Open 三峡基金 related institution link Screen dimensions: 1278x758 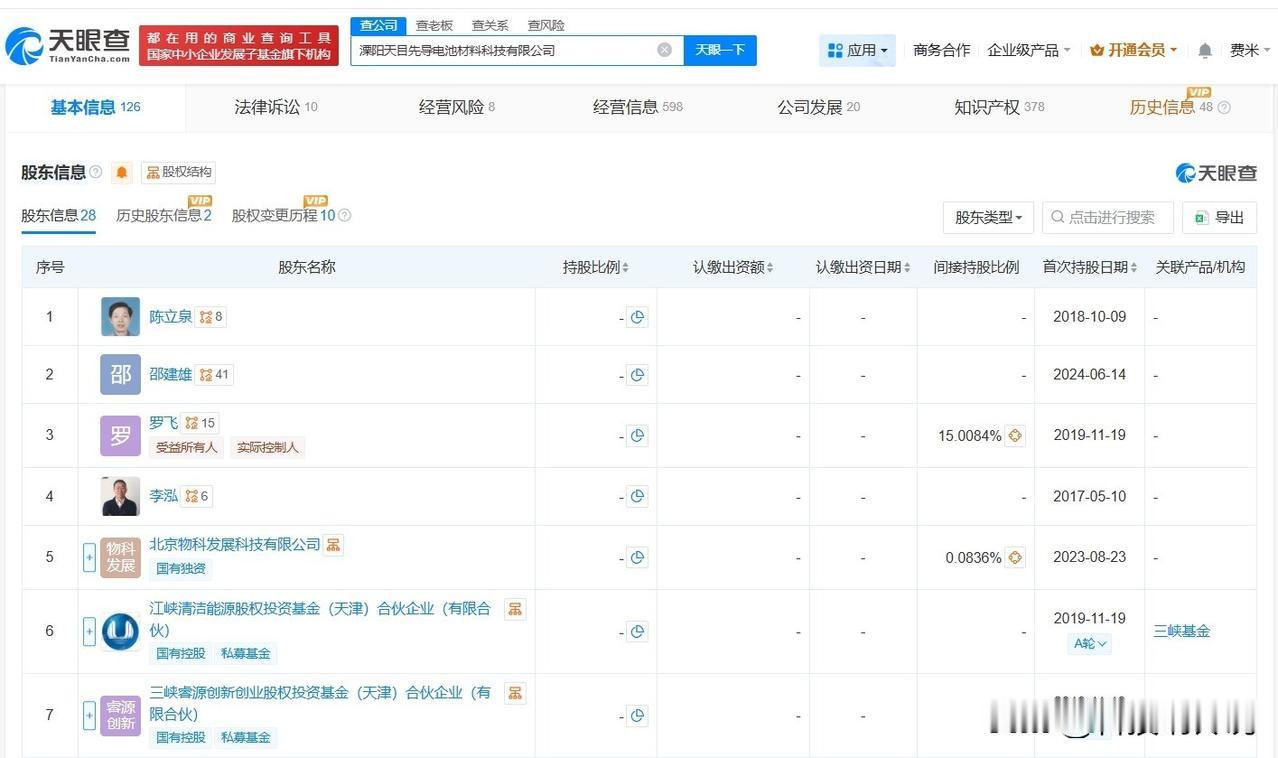tap(1182, 631)
